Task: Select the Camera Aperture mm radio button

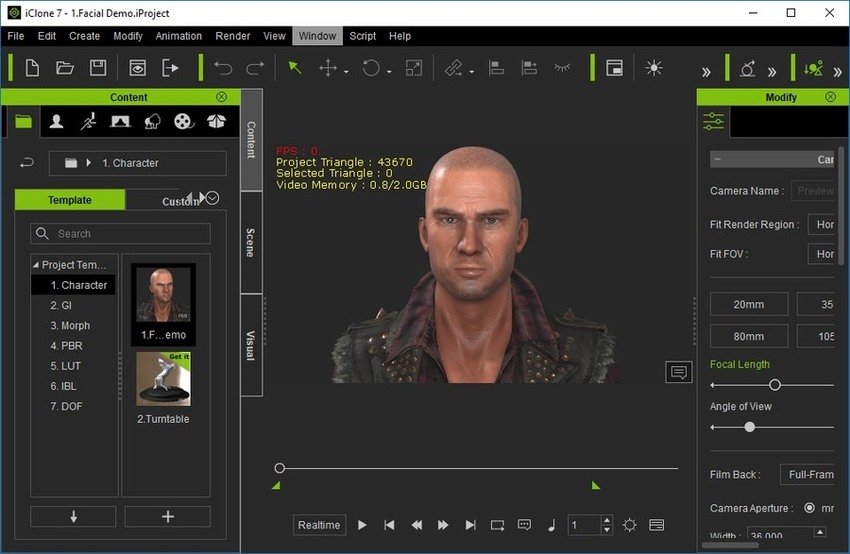Action: (809, 508)
